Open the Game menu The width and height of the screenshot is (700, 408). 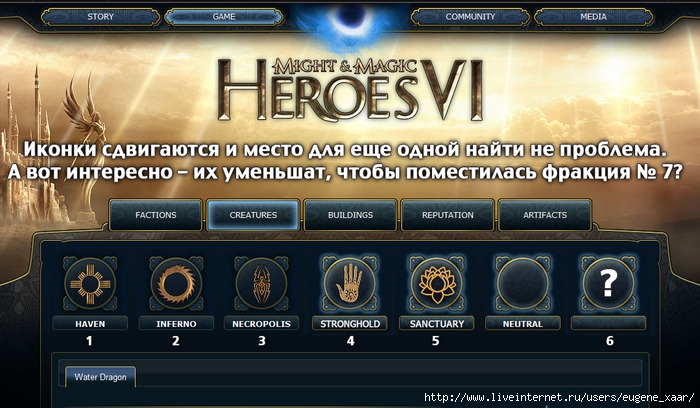[224, 17]
